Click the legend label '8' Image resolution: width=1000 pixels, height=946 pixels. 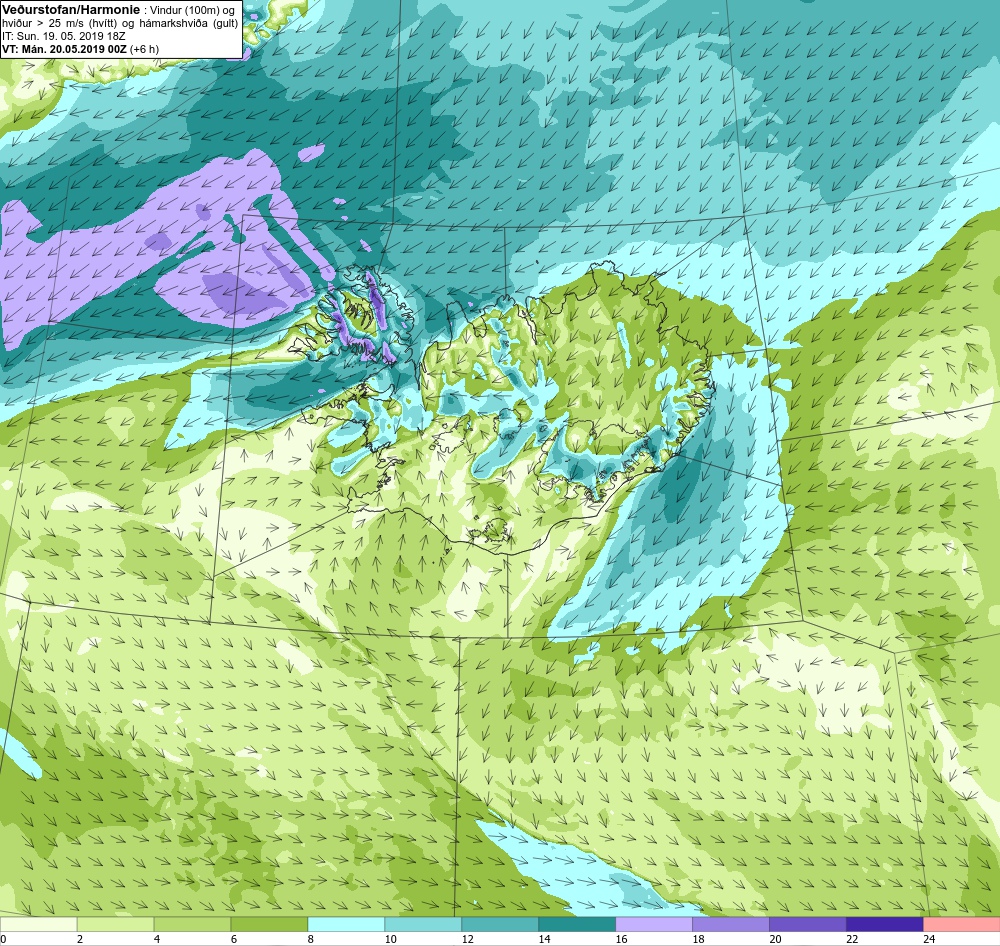coord(311,939)
